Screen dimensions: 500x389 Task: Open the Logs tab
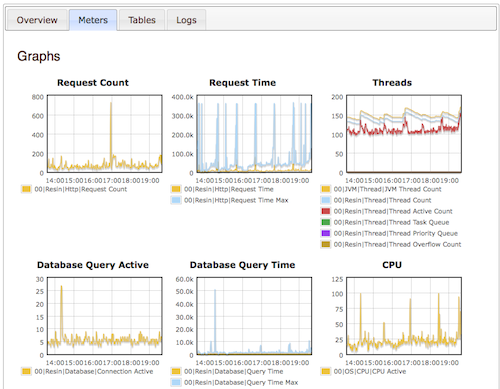(186, 20)
